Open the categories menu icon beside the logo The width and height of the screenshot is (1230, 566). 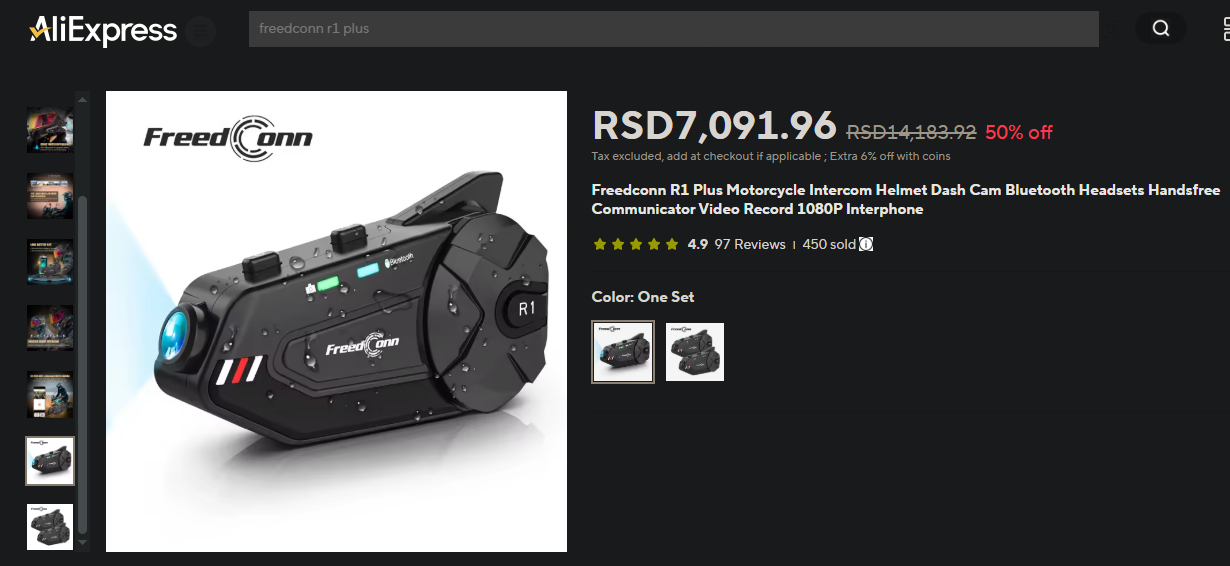[201, 32]
